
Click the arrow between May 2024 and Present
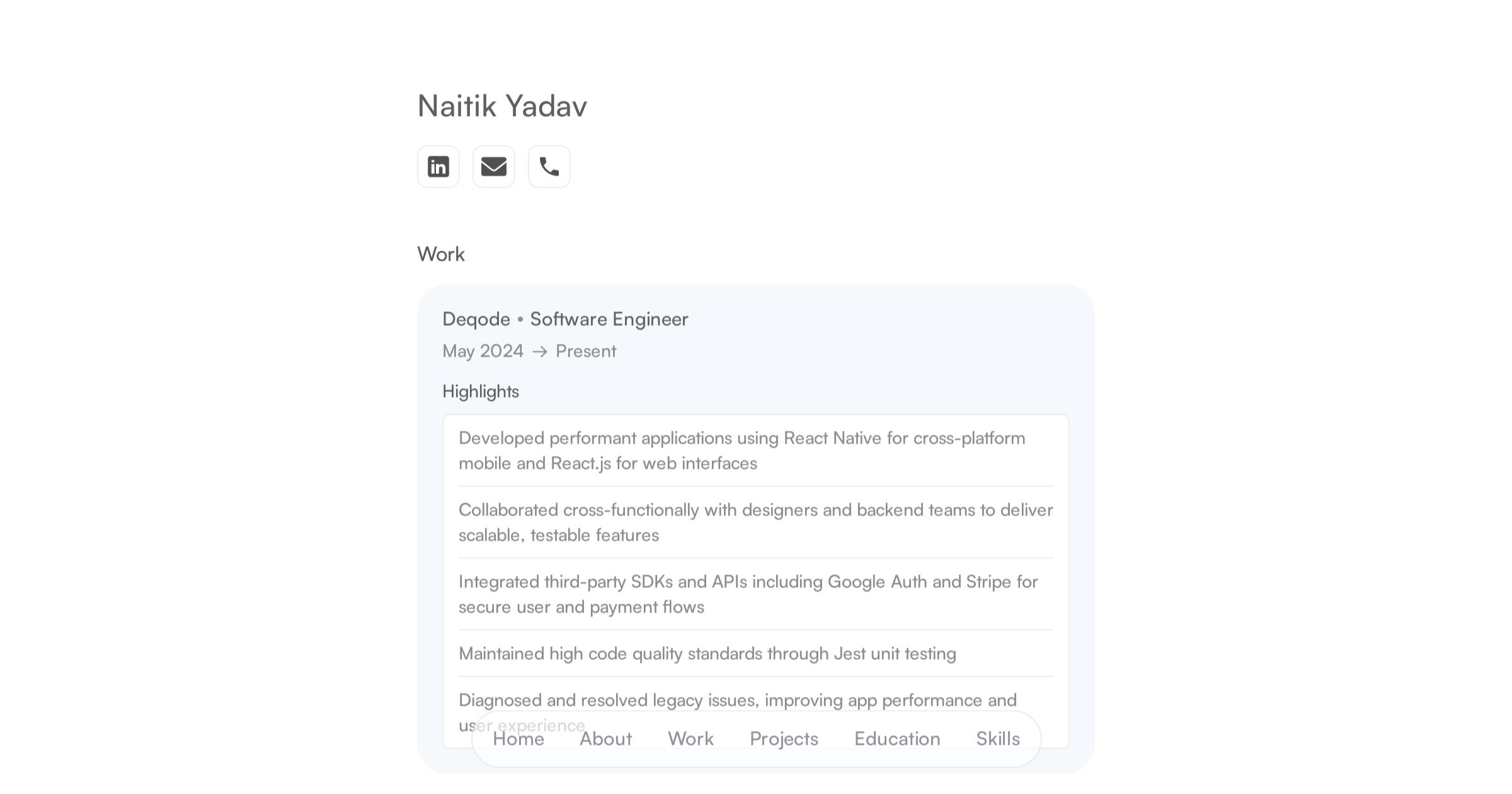point(539,352)
